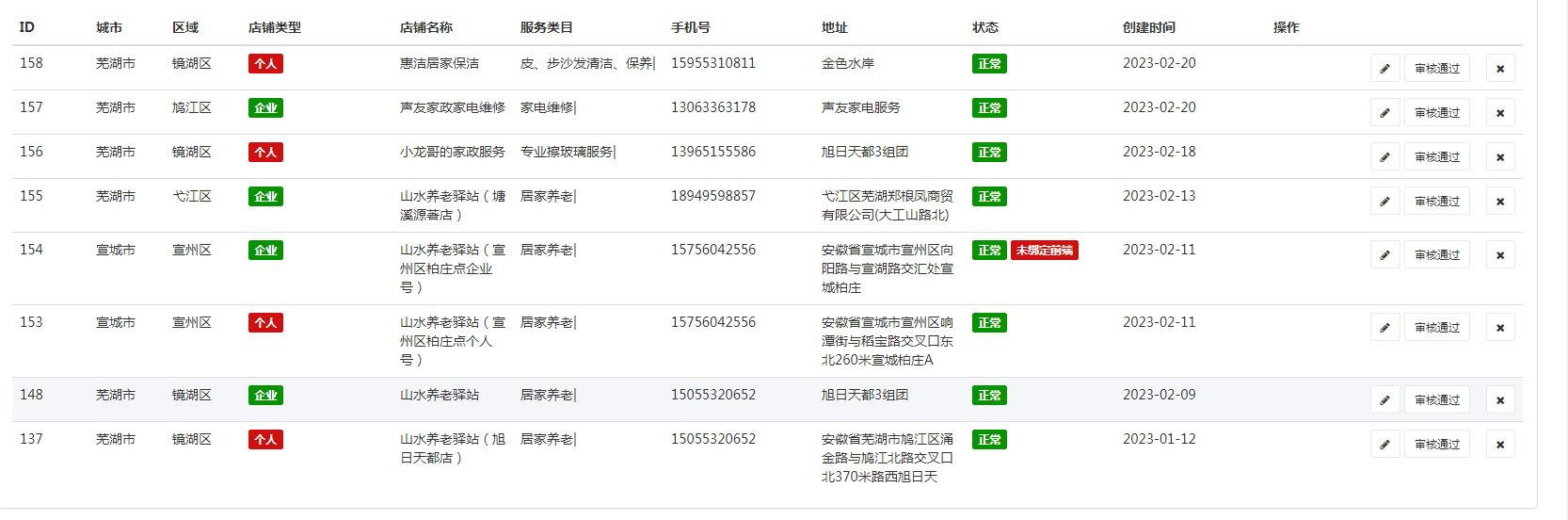Click the 个人 badge in row 158
This screenshot has width=1568, height=520.
coord(265,64)
